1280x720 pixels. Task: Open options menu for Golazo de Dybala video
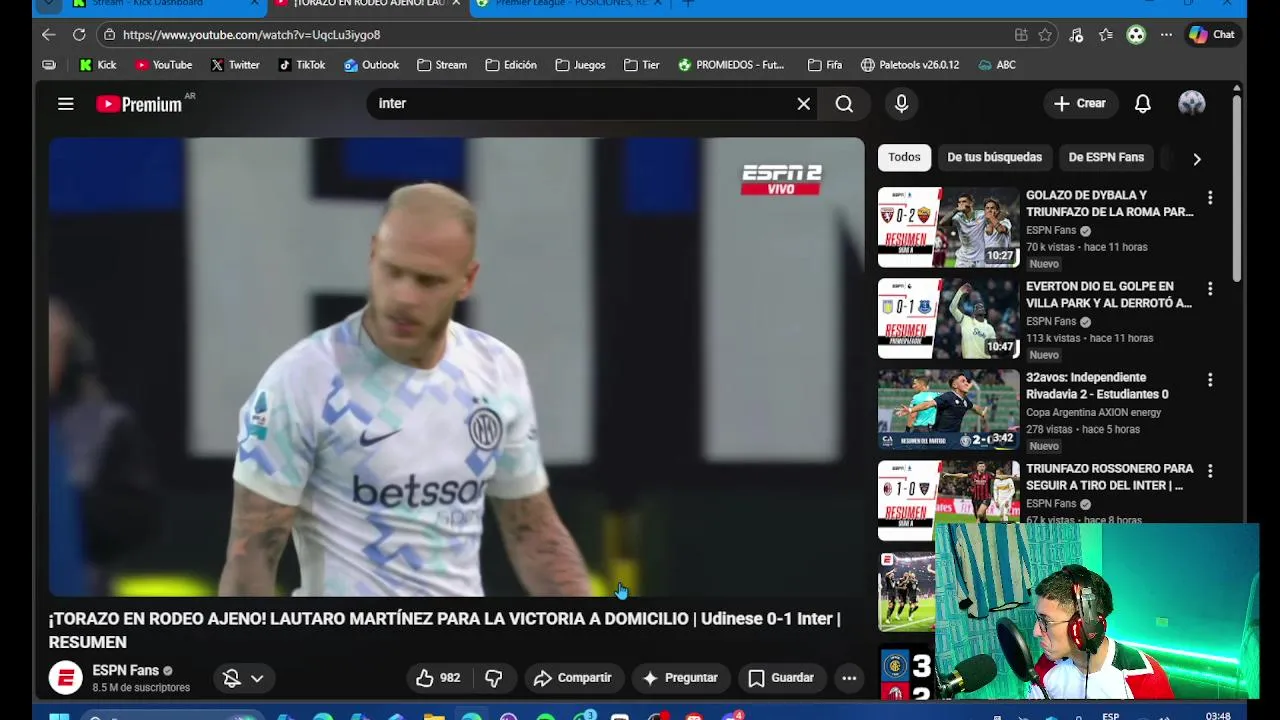tap(1210, 198)
